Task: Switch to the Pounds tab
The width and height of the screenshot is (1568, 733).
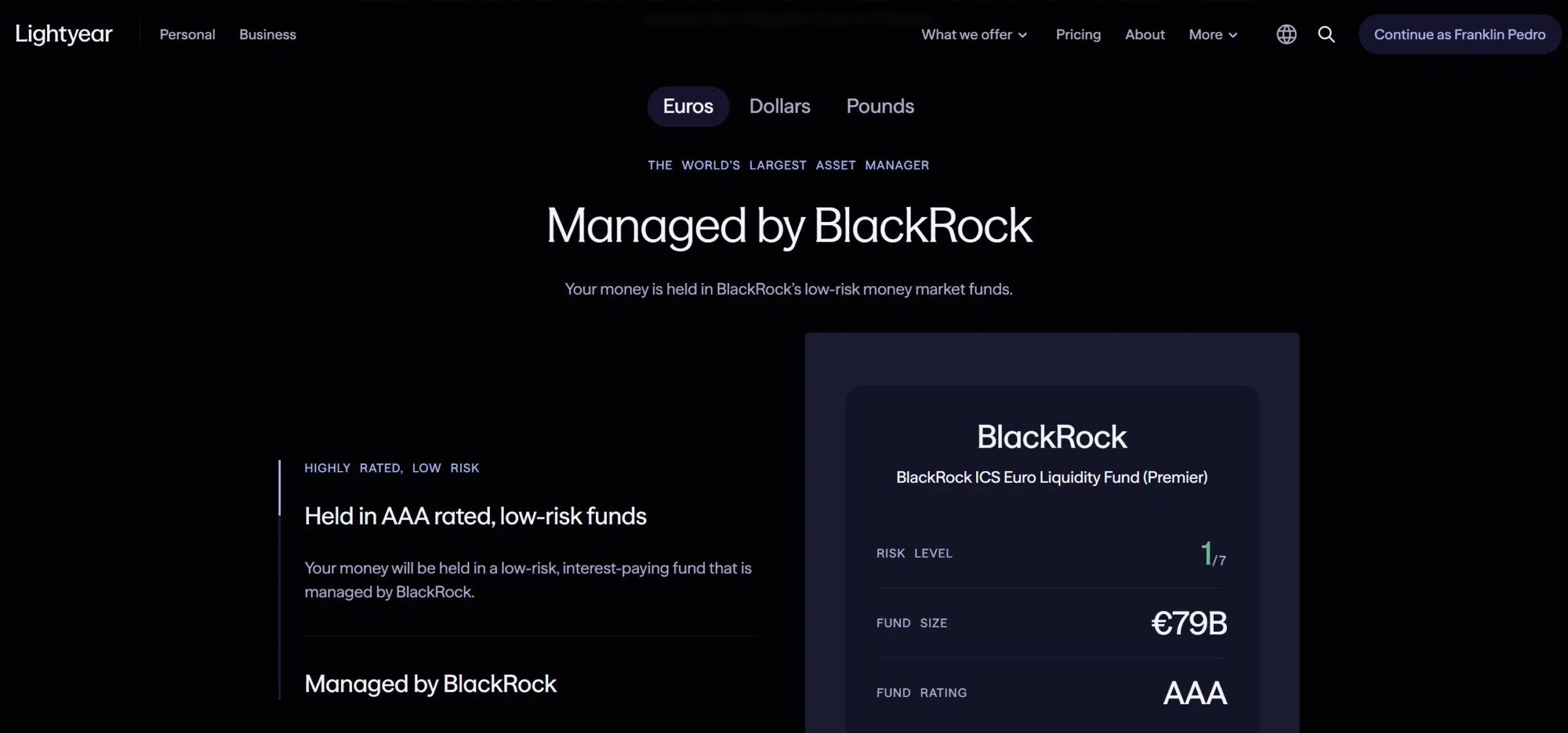Action: point(880,106)
